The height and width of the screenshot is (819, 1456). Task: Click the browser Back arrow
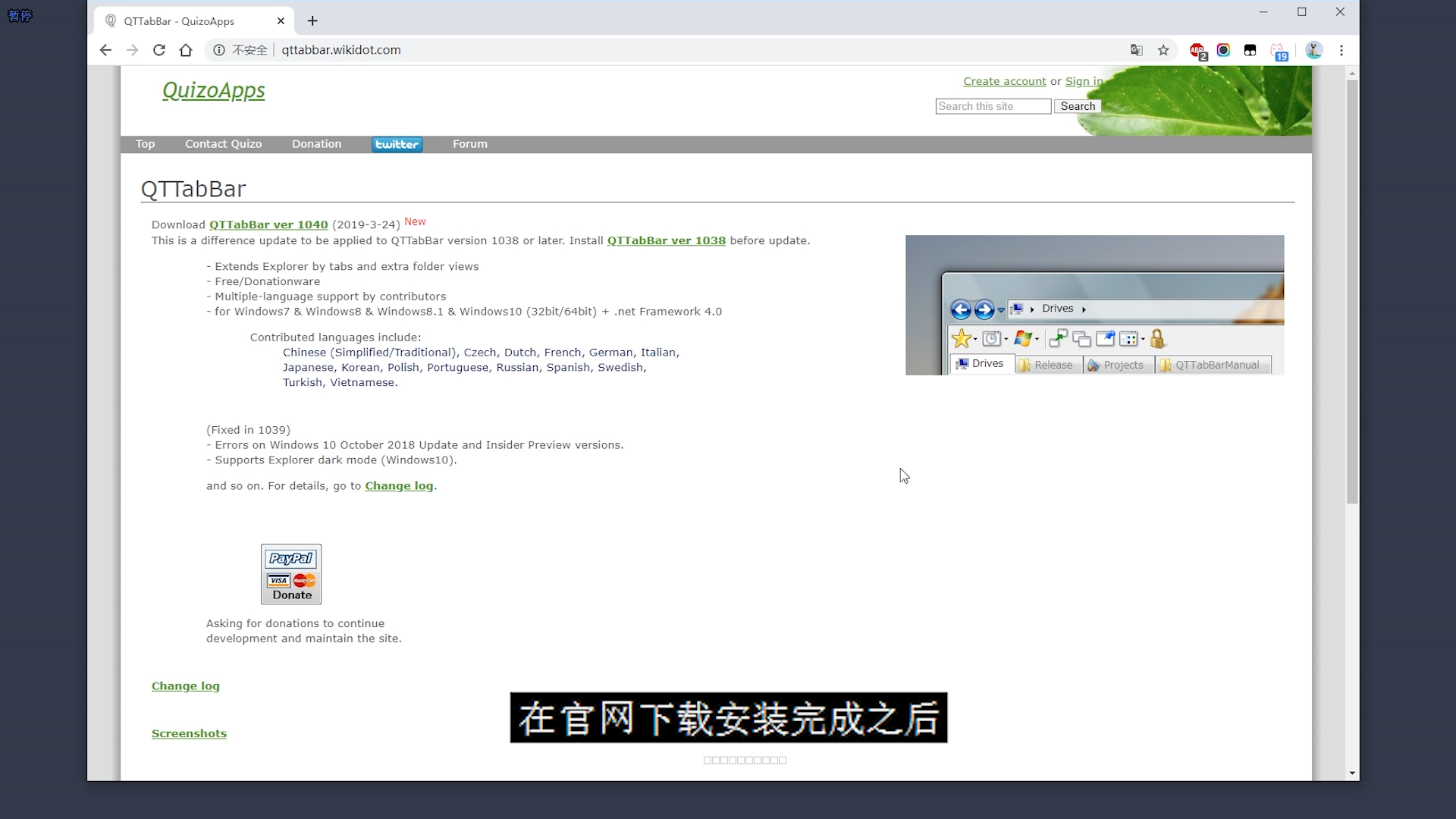[x=105, y=50]
